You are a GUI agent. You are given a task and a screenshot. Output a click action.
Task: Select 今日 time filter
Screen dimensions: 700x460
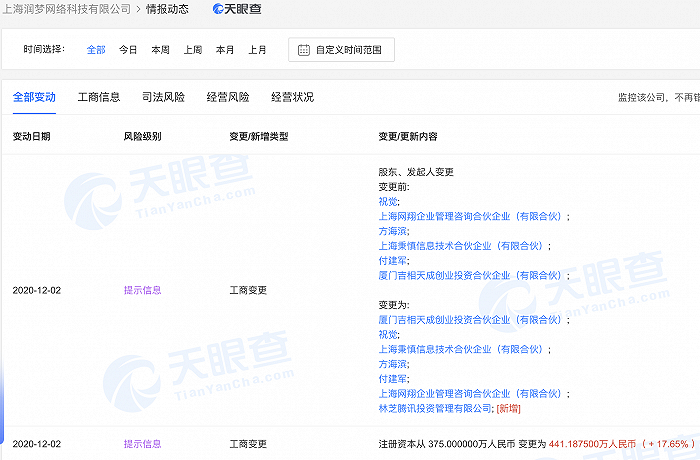pos(128,50)
